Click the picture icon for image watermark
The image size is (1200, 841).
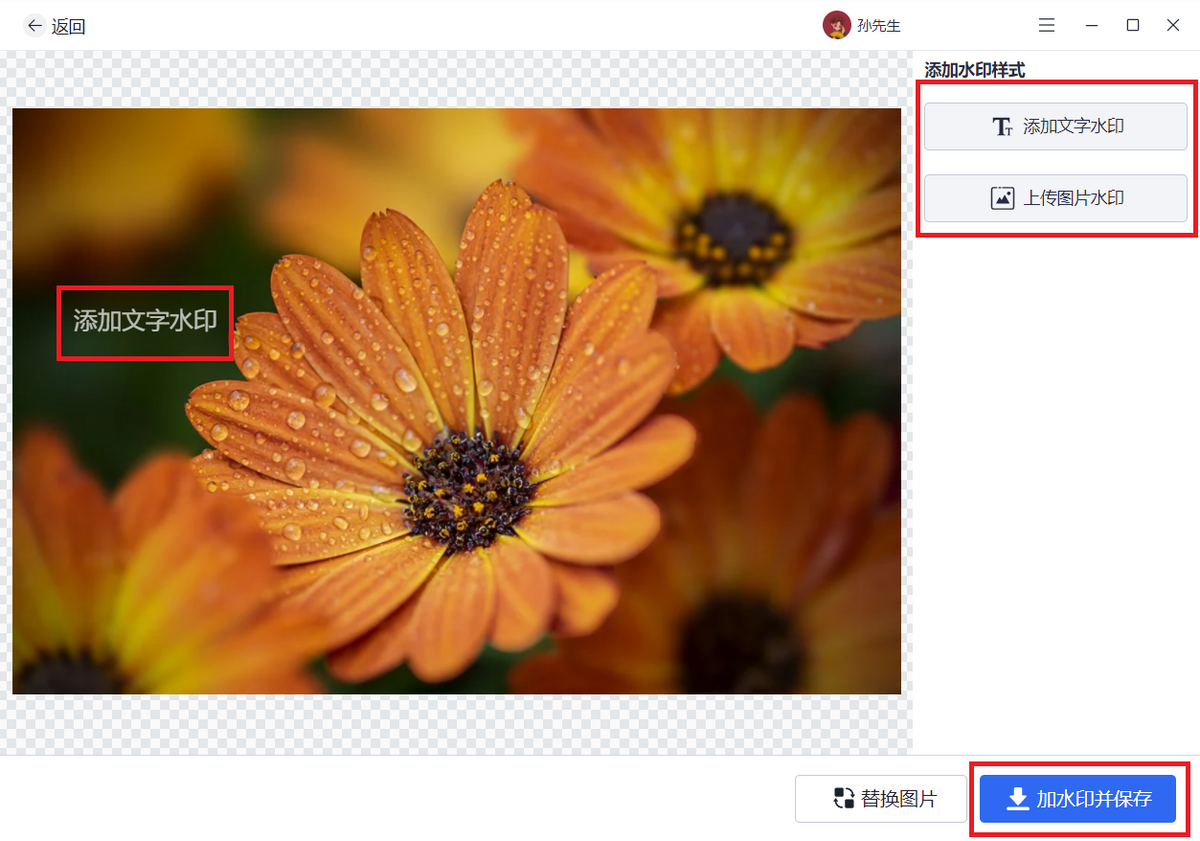click(1002, 198)
